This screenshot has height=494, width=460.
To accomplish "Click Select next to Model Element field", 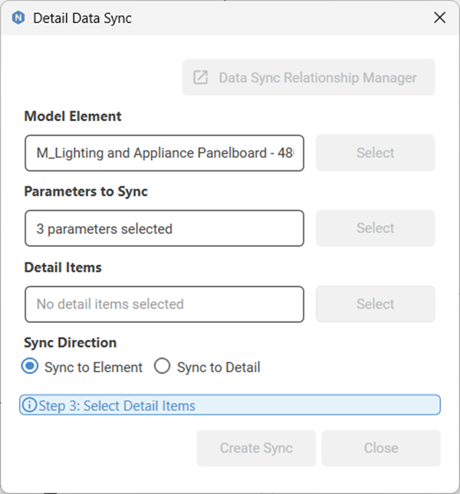I will point(375,153).
